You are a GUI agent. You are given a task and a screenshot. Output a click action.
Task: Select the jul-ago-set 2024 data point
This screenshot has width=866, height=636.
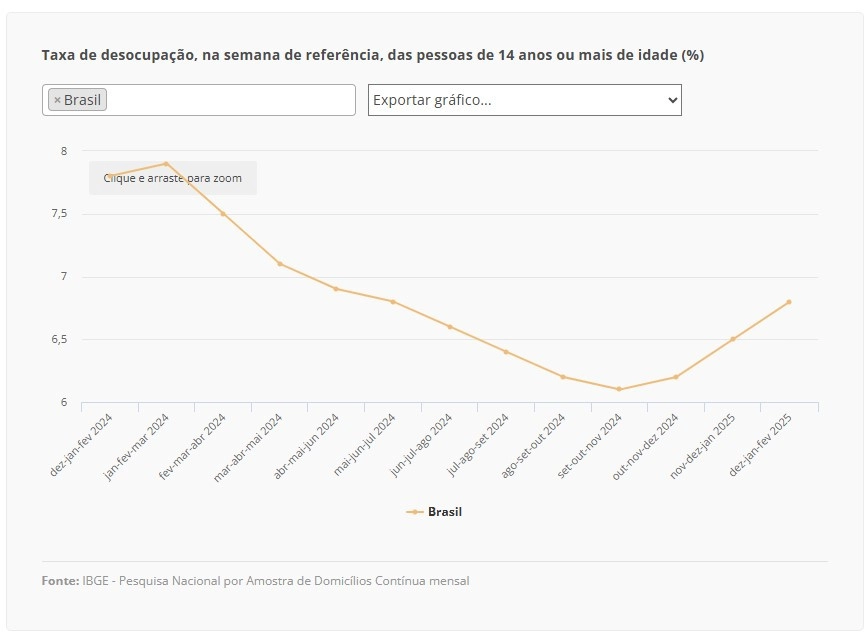tap(506, 352)
